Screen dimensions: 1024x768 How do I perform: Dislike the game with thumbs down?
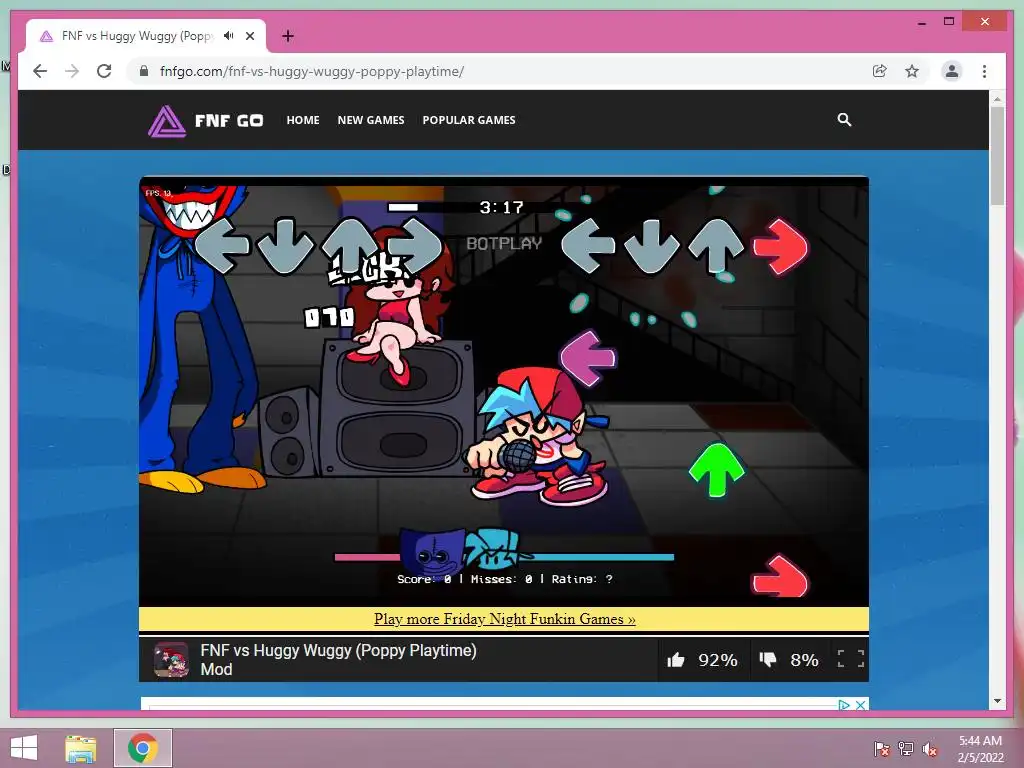coord(768,660)
